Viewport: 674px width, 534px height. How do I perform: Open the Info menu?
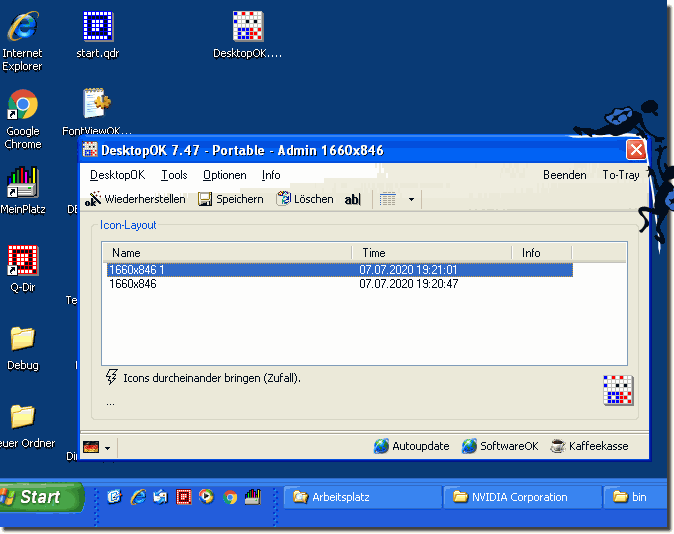pos(271,175)
